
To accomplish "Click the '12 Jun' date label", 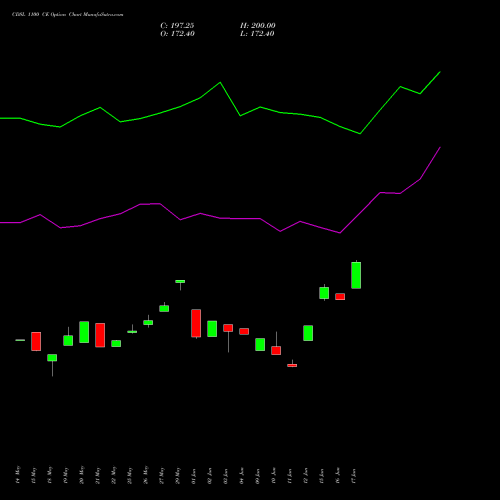I will [306, 476].
